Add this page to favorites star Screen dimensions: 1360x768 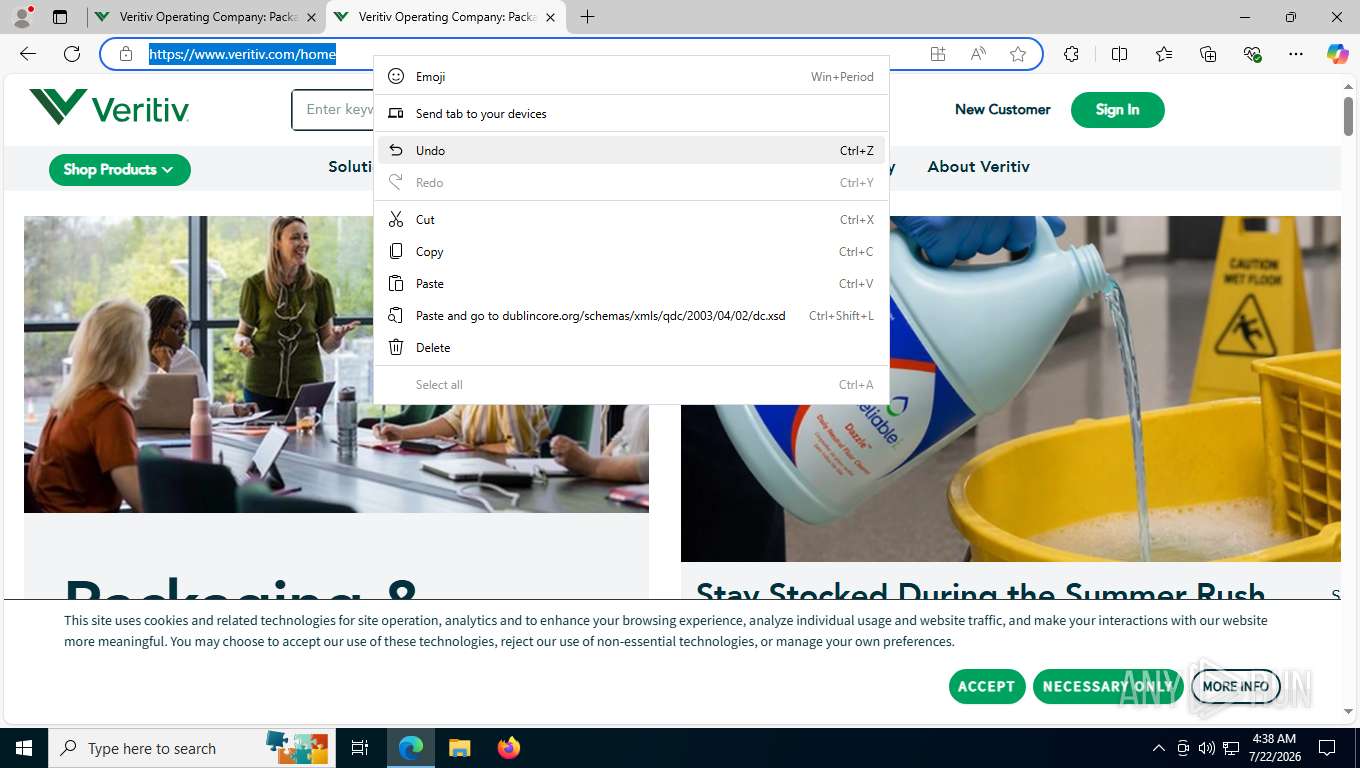tap(1018, 54)
